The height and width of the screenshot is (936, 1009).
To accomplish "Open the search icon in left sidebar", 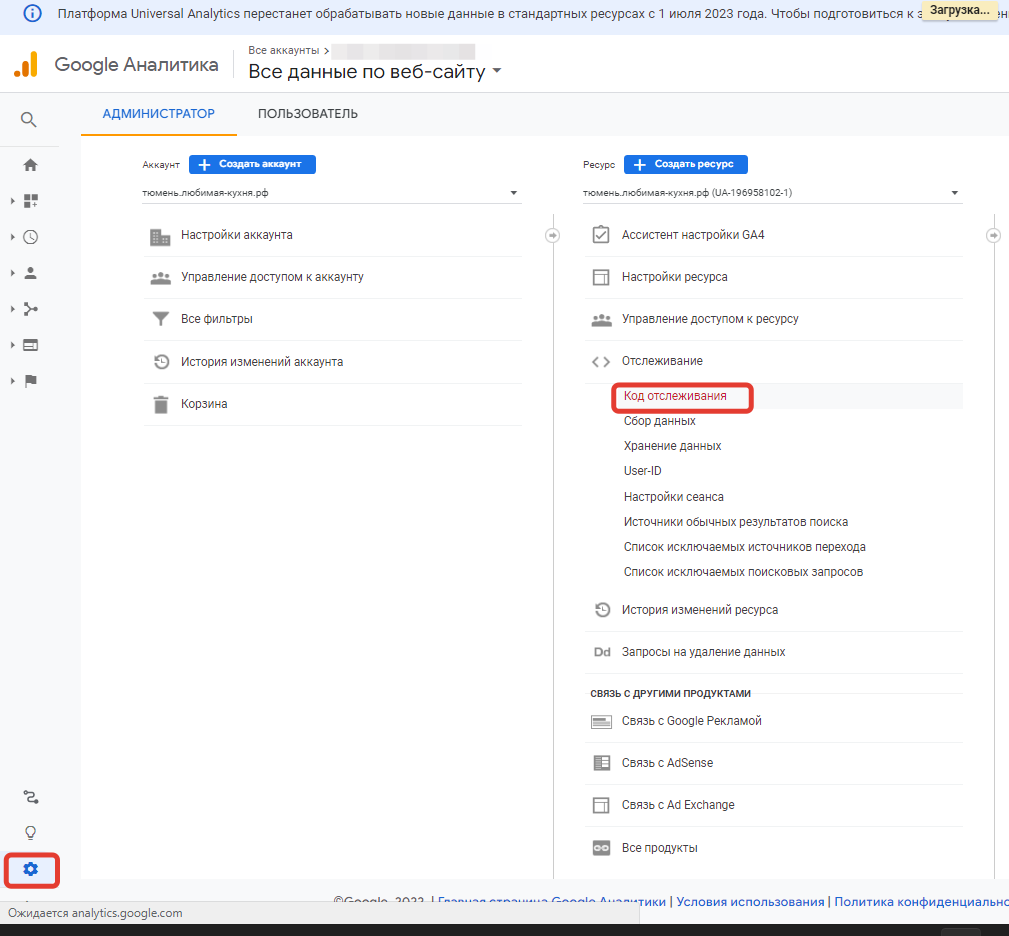I will click(28, 120).
